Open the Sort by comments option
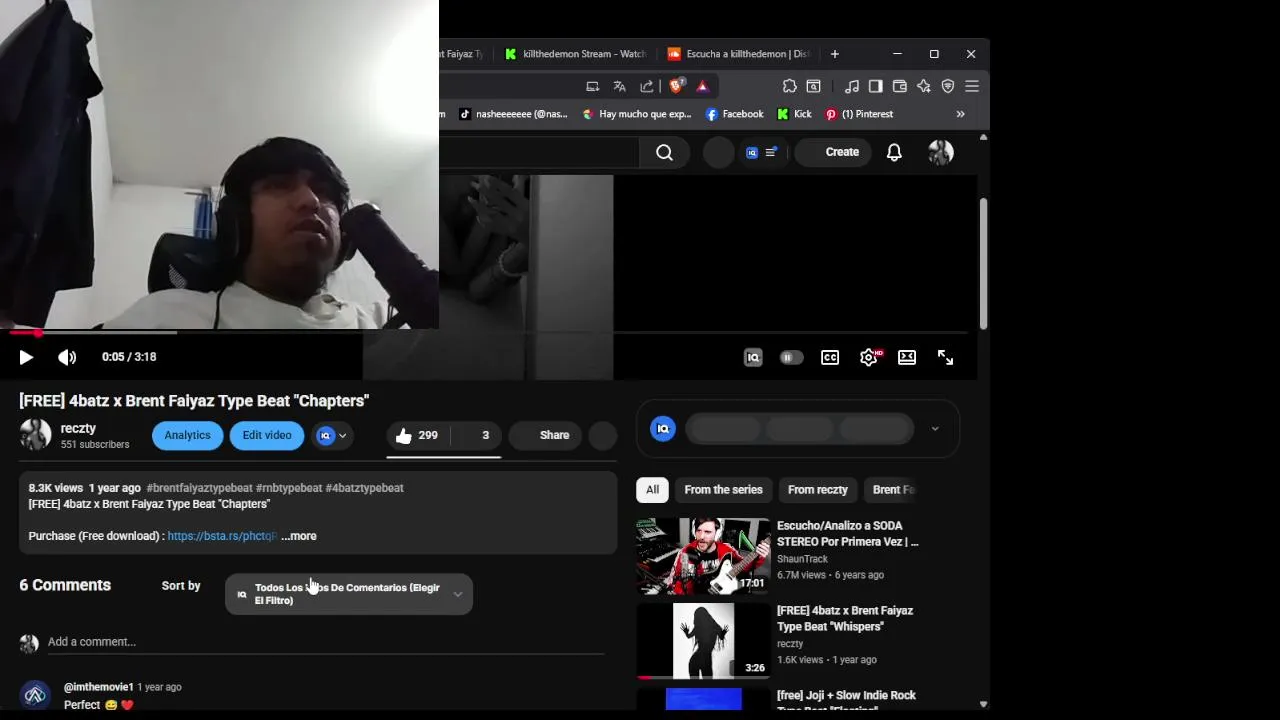Screen dimensions: 1280x720 [x=181, y=586]
